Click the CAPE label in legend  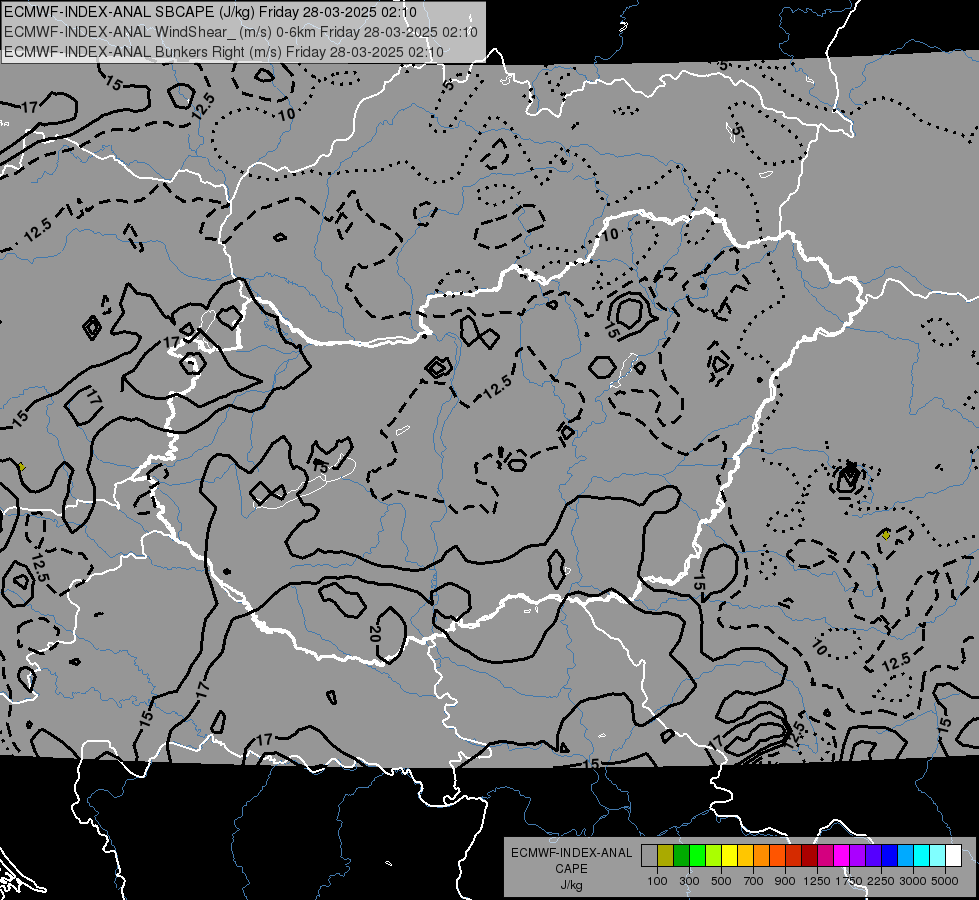[571, 869]
